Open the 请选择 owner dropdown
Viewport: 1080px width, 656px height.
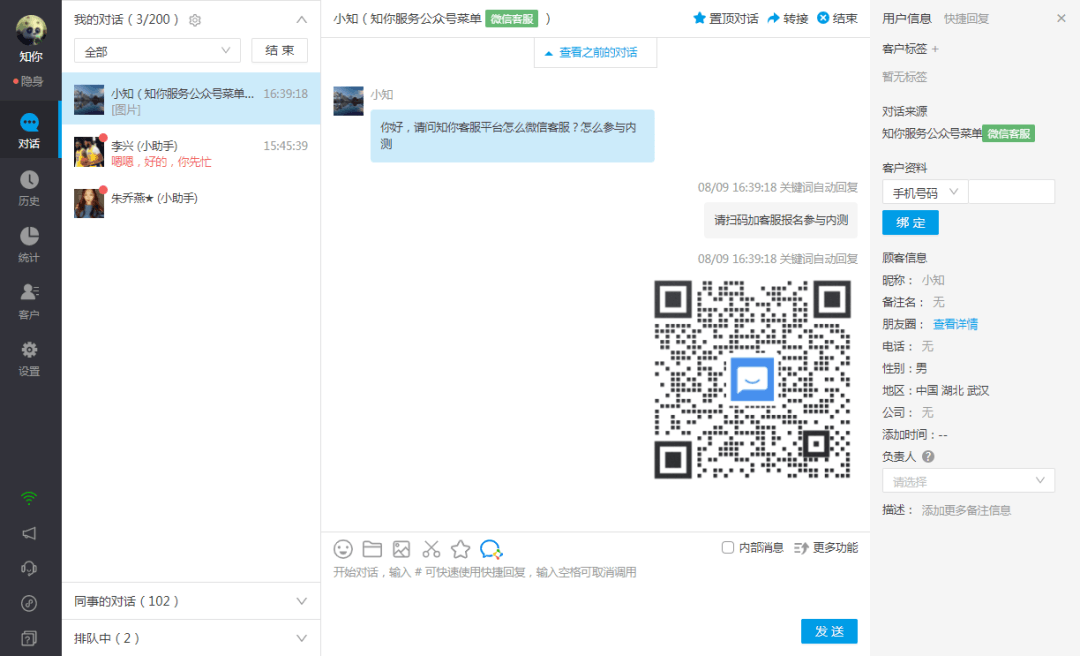coord(968,481)
